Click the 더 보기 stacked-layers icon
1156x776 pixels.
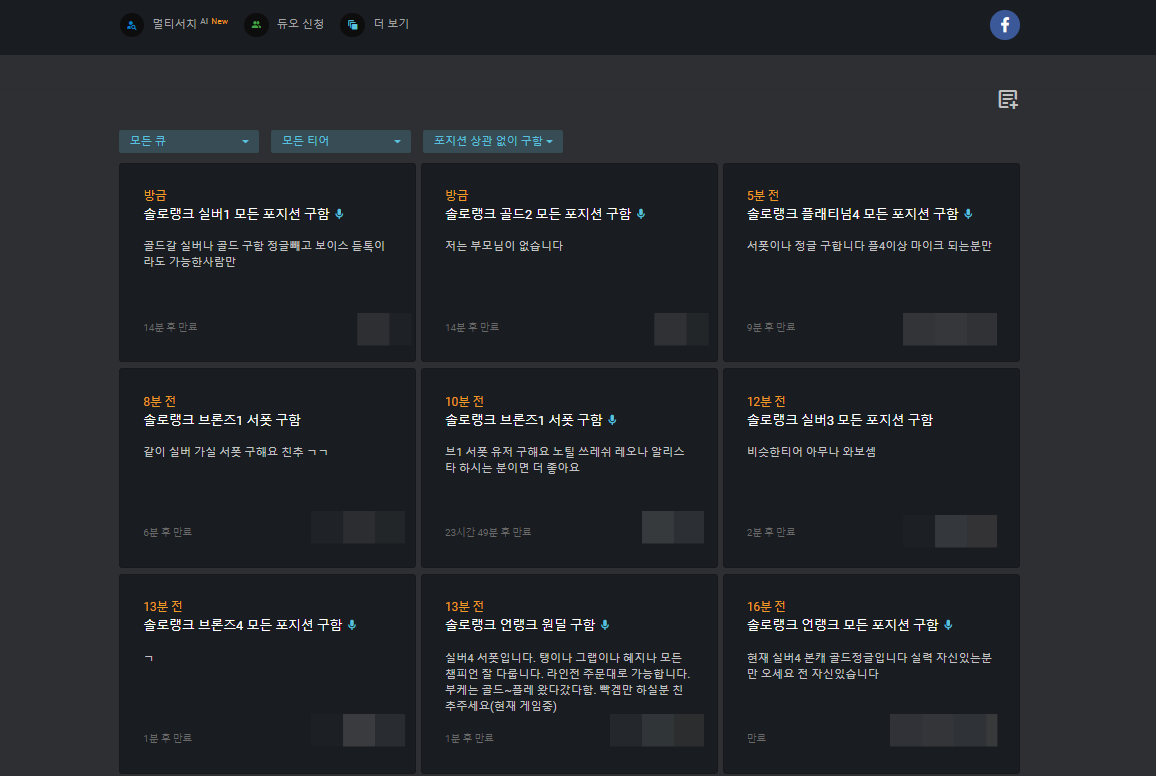click(351, 24)
